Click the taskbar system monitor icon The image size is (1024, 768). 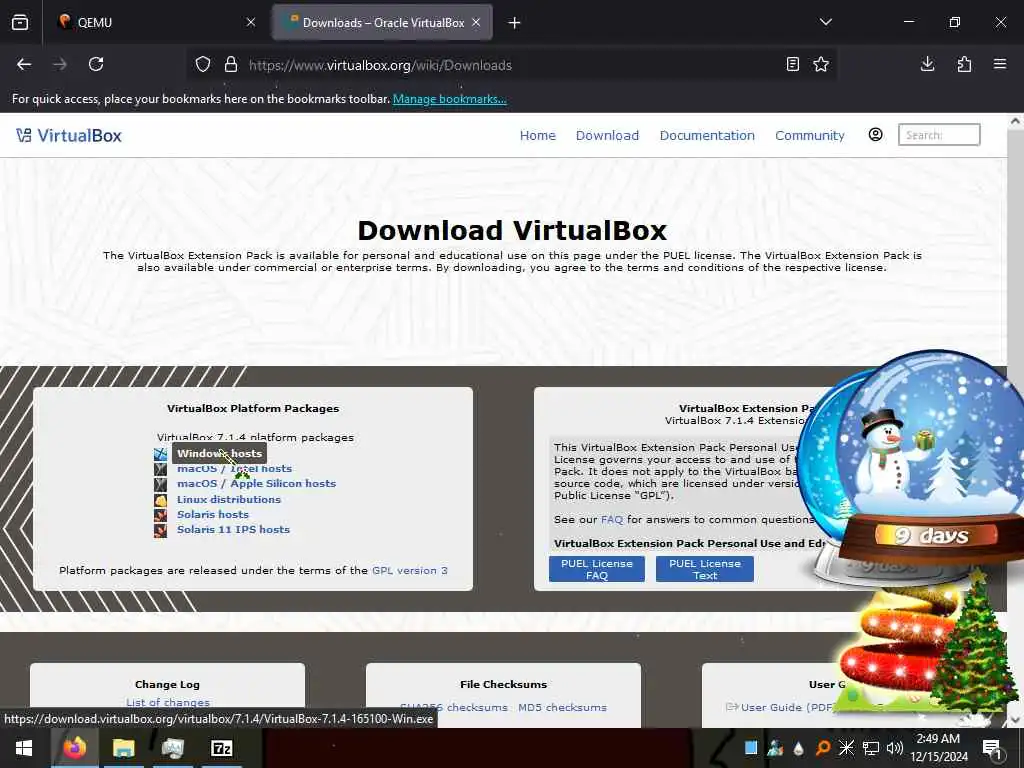click(x=173, y=748)
